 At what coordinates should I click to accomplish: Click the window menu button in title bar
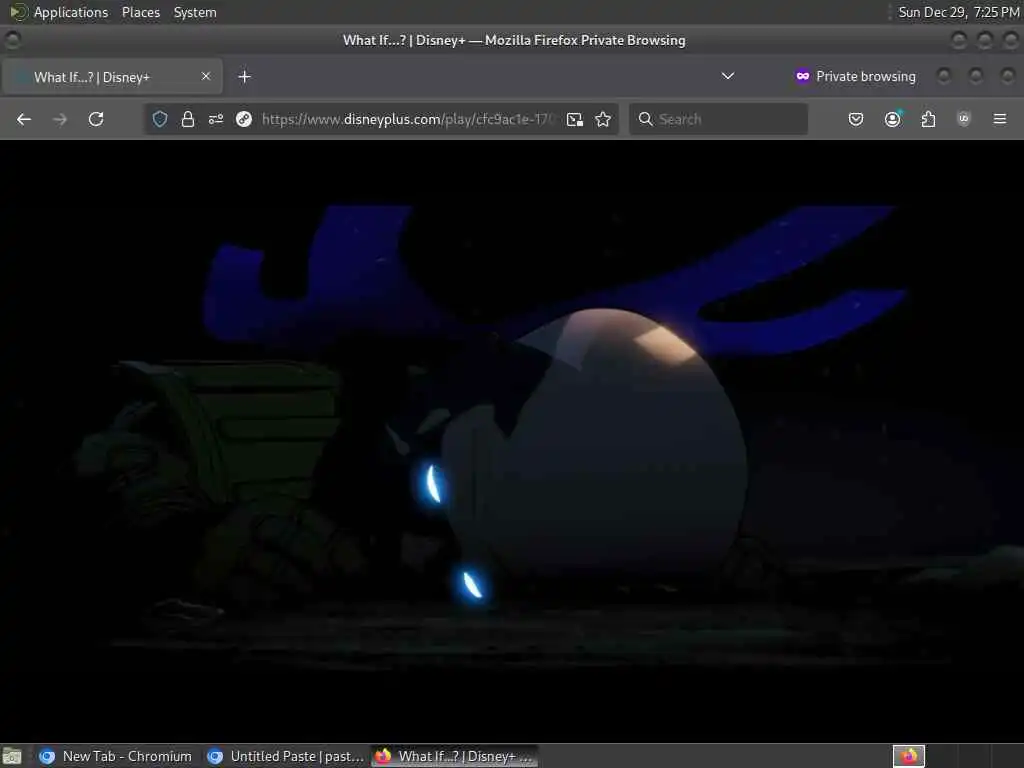(x=12, y=40)
